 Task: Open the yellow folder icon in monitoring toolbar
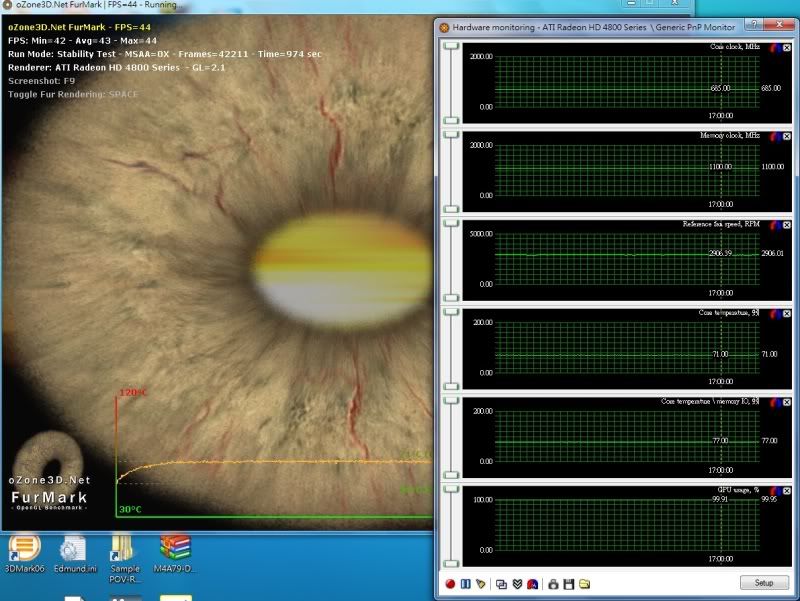(585, 584)
